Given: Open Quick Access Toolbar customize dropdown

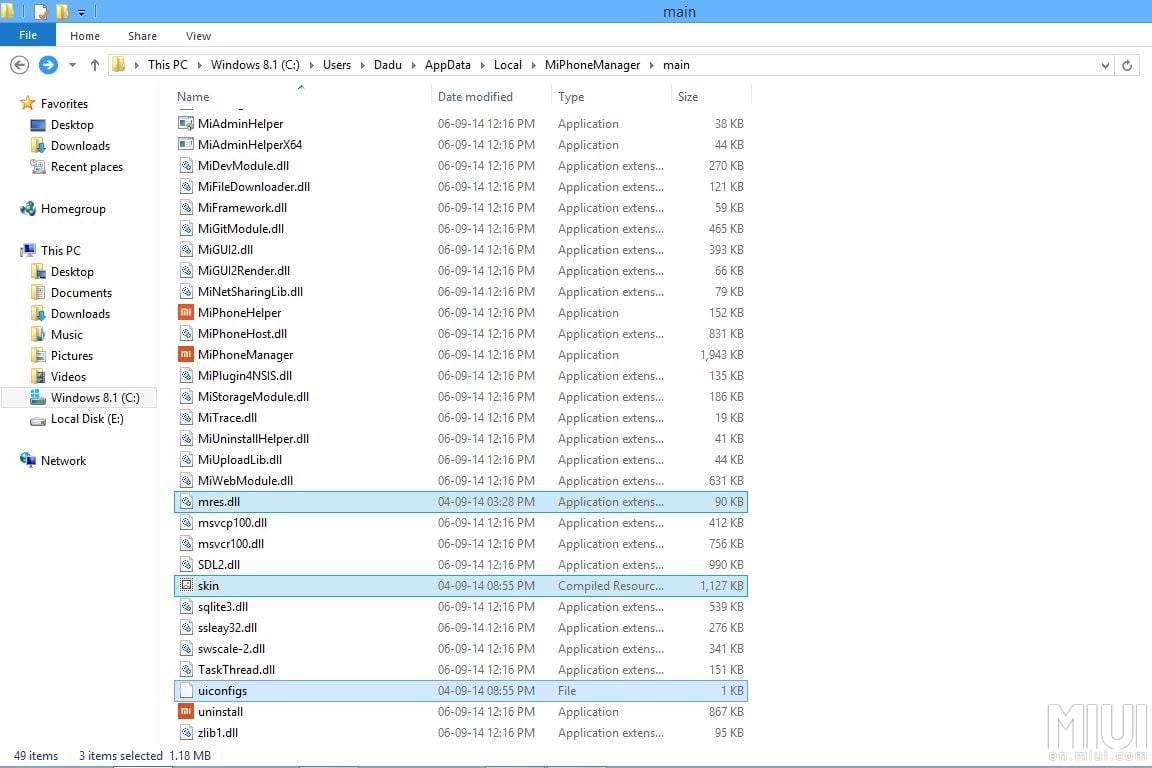Looking at the screenshot, I should (82, 12).
